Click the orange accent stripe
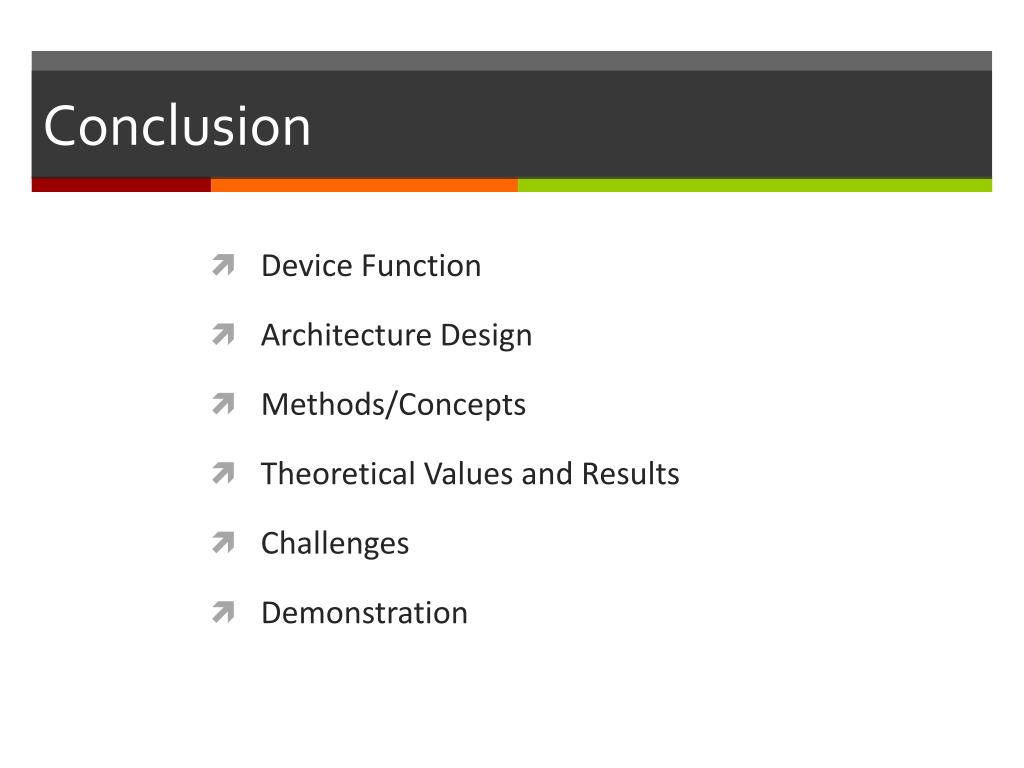 [364, 185]
